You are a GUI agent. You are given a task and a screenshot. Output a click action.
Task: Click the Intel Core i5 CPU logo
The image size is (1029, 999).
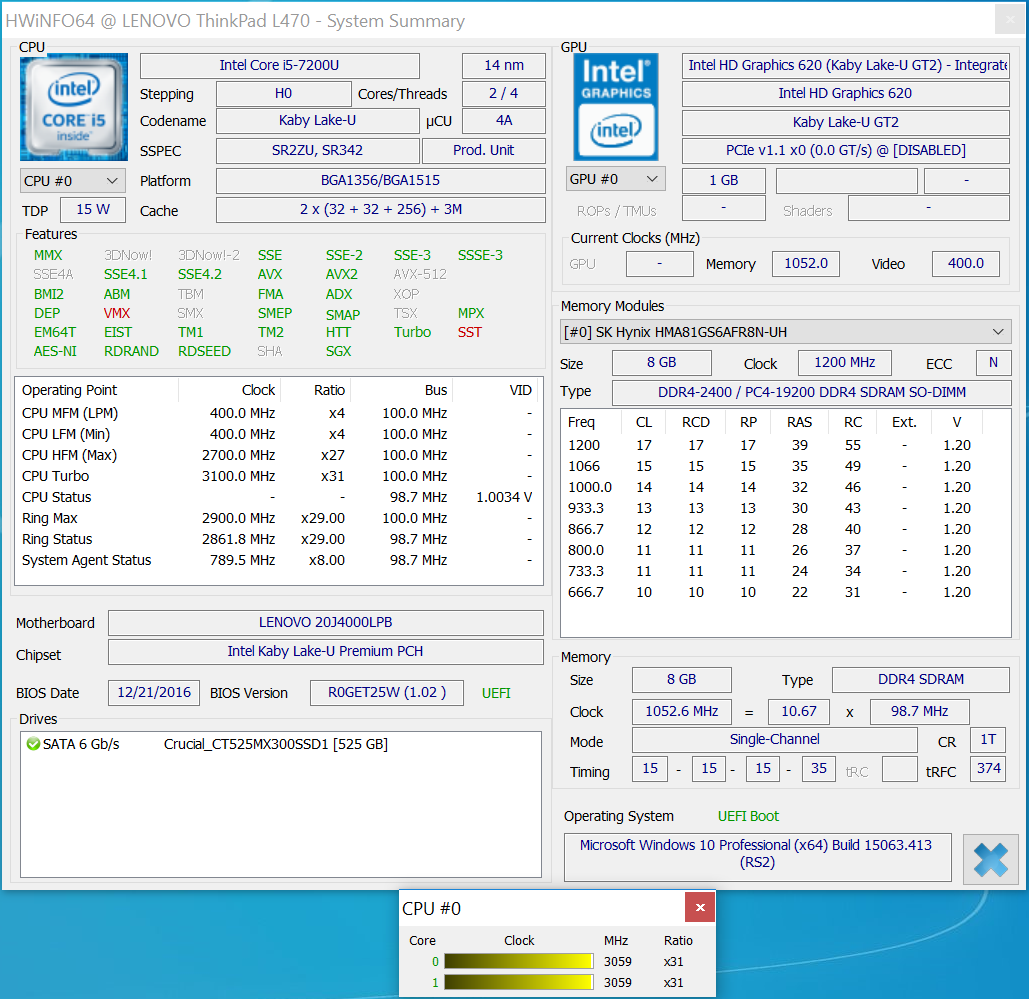click(x=74, y=108)
